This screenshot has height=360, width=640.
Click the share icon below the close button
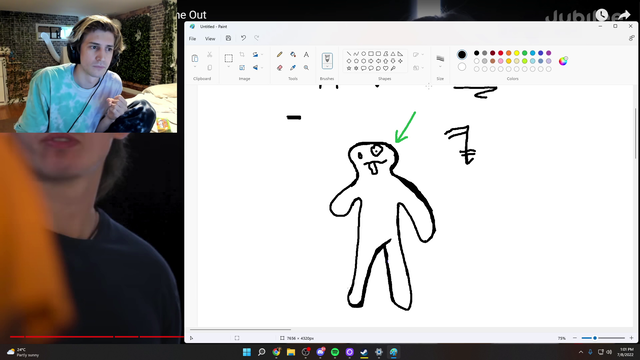pos(631,38)
